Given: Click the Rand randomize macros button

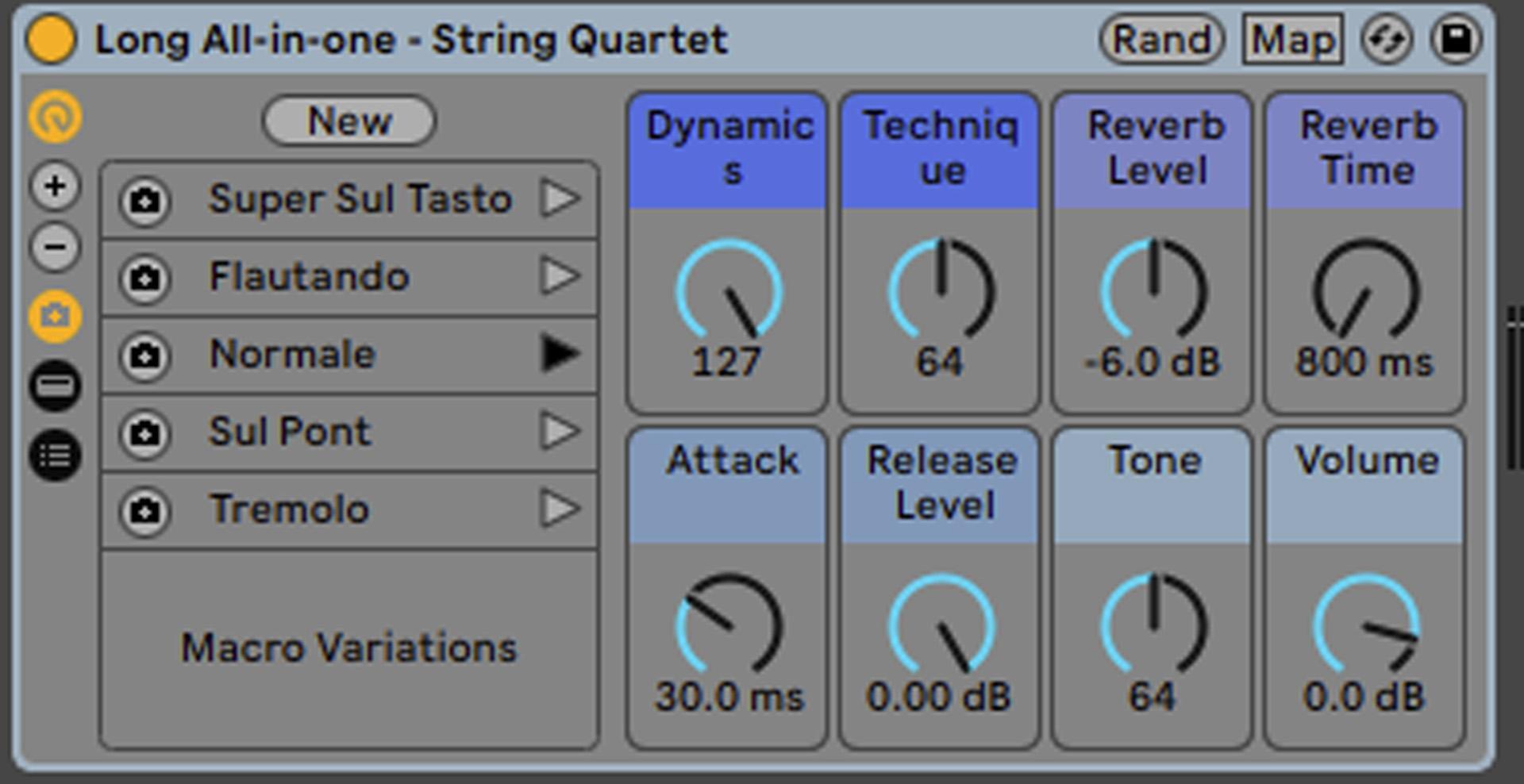Looking at the screenshot, I should pos(1161,39).
